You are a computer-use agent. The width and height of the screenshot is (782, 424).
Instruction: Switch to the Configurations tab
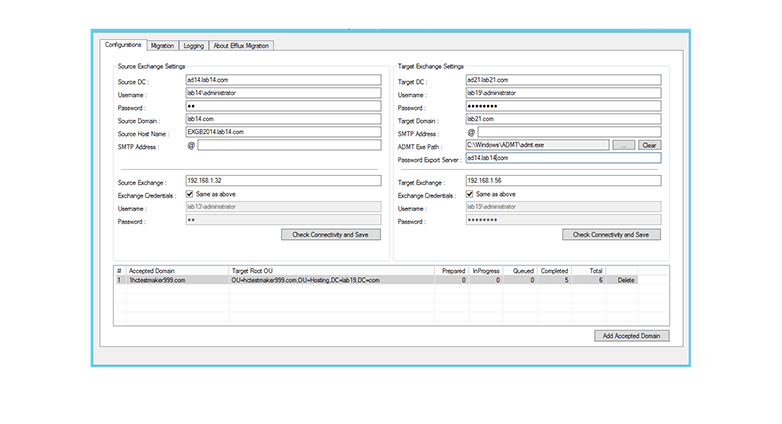coord(123,45)
